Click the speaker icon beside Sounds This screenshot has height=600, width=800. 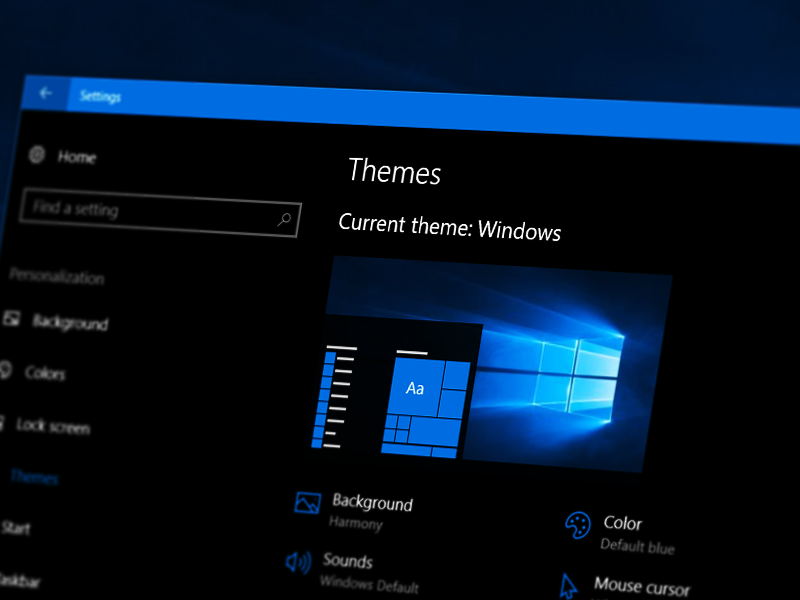(x=298, y=562)
